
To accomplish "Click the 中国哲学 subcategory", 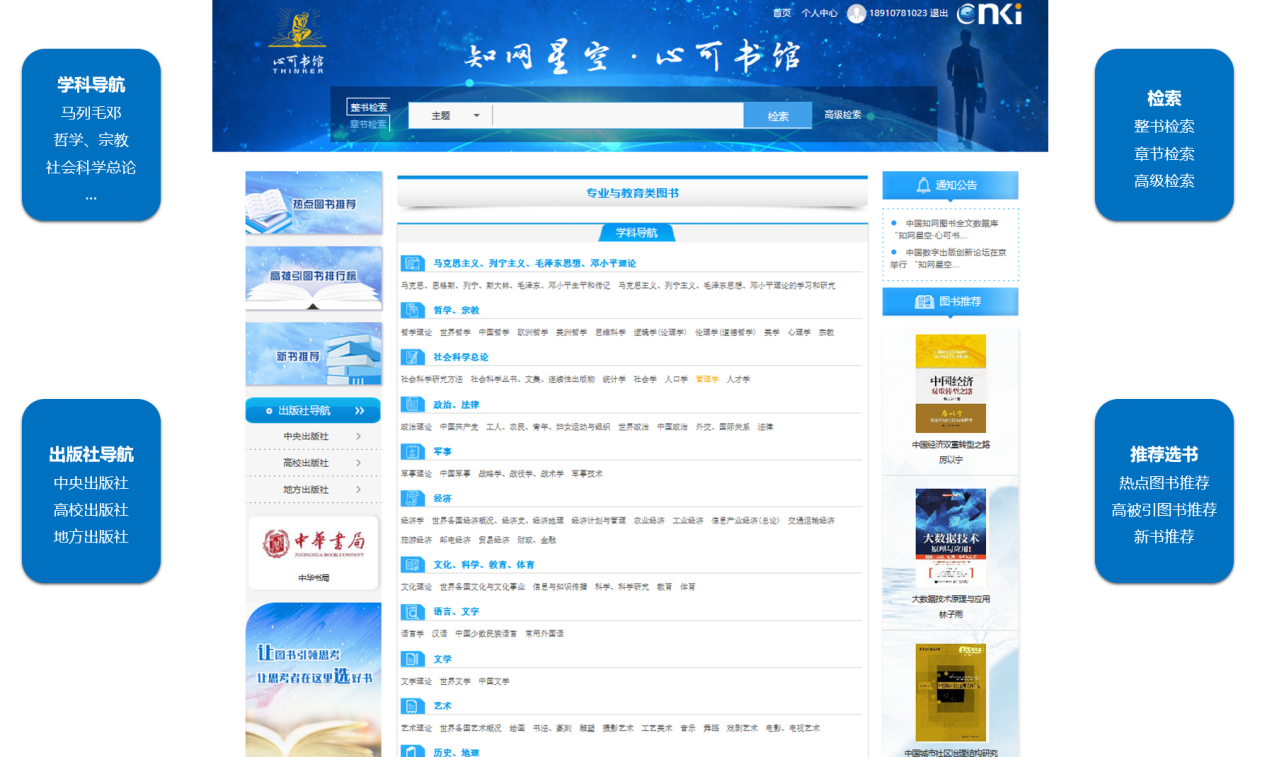I will (494, 332).
